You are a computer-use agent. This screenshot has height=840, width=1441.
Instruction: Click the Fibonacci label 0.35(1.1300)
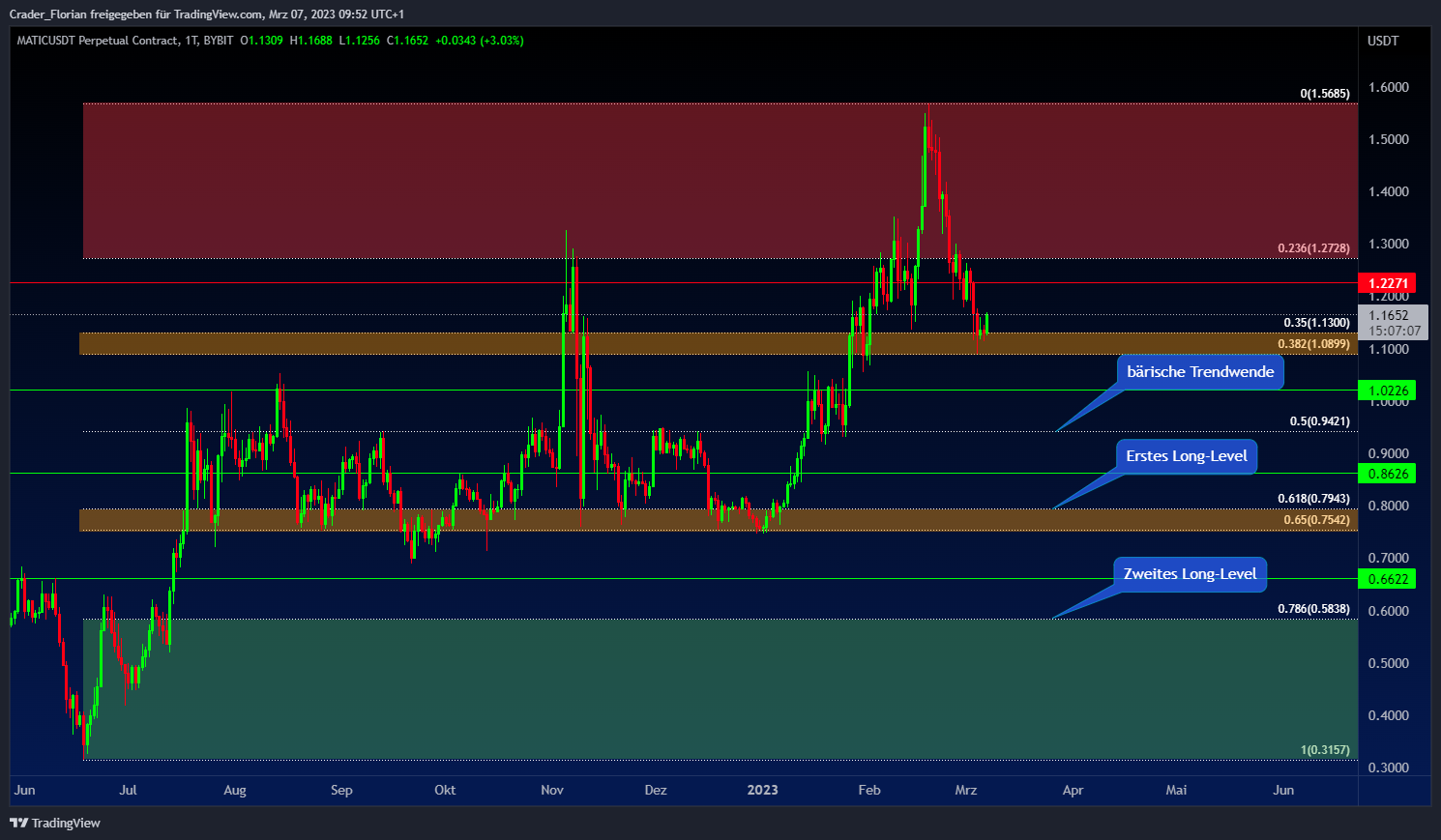1316,323
